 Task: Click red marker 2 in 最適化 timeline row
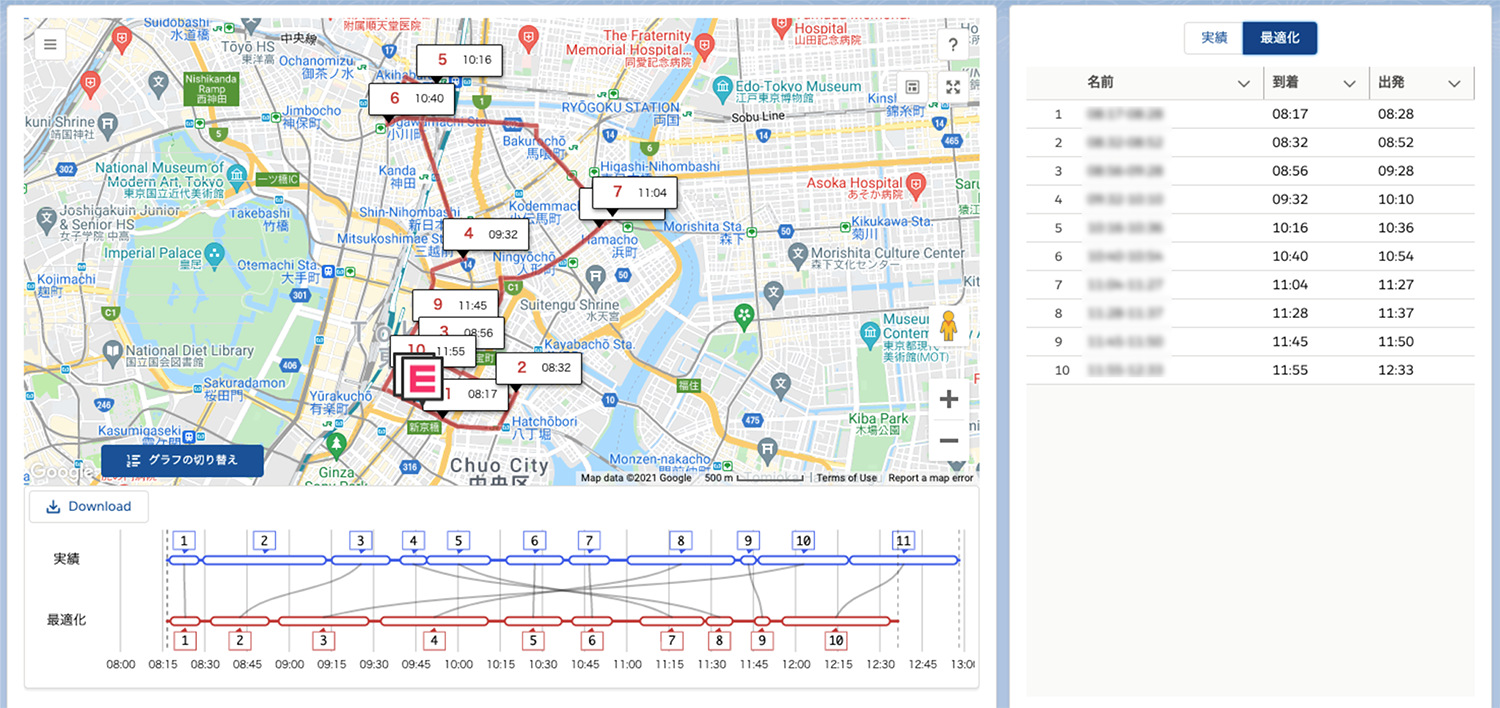[239, 640]
